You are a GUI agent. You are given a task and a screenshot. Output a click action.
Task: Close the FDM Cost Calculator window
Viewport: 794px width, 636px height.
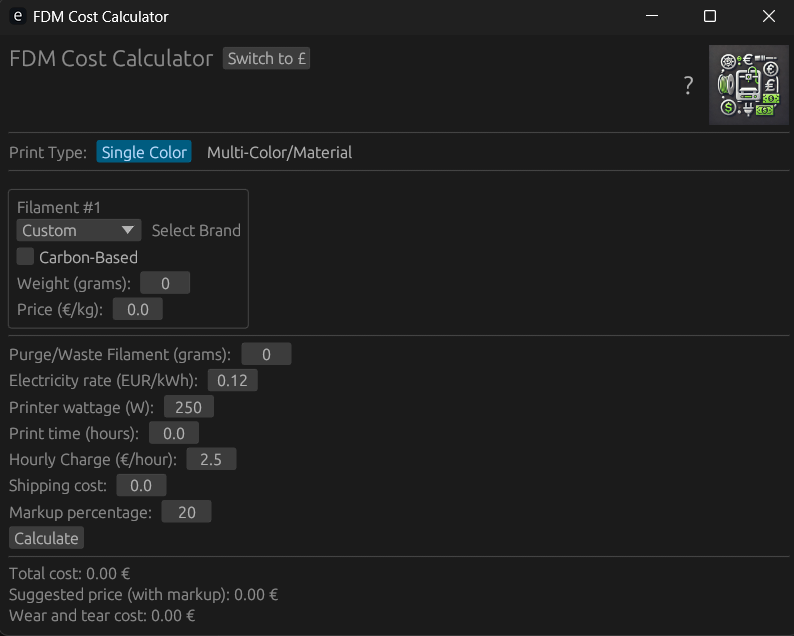click(x=769, y=16)
